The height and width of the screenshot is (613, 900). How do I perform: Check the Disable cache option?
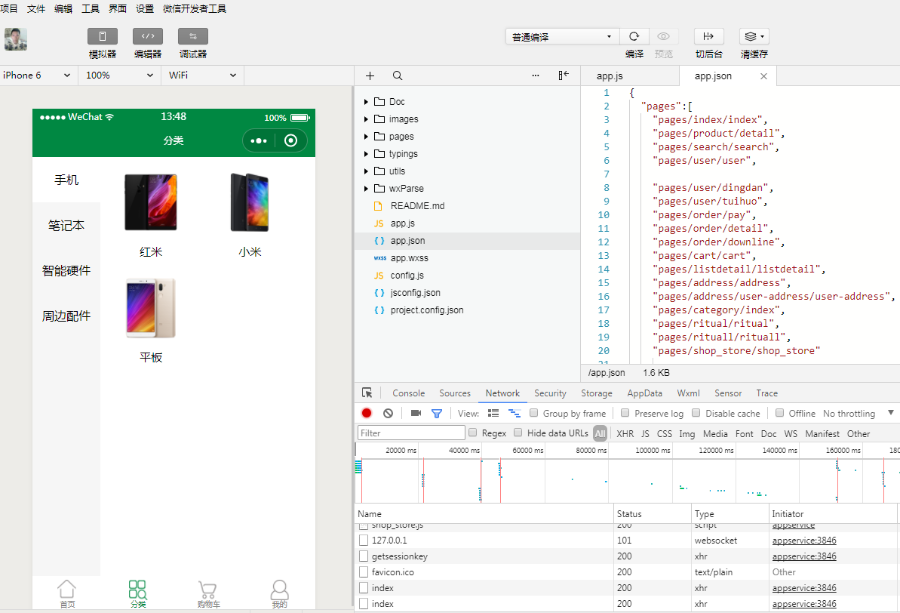pyautogui.click(x=697, y=413)
